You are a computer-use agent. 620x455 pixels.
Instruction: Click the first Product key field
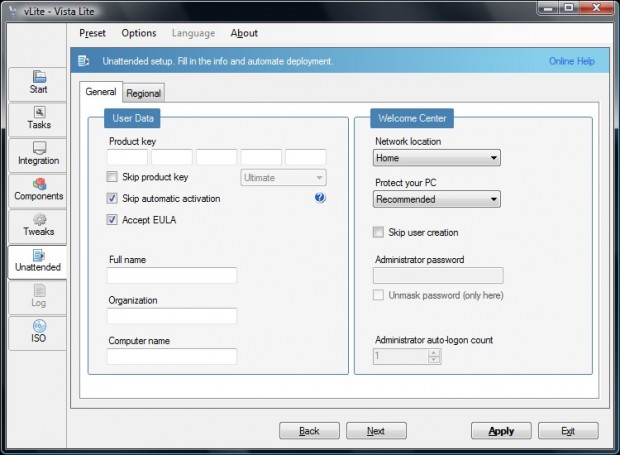127,157
